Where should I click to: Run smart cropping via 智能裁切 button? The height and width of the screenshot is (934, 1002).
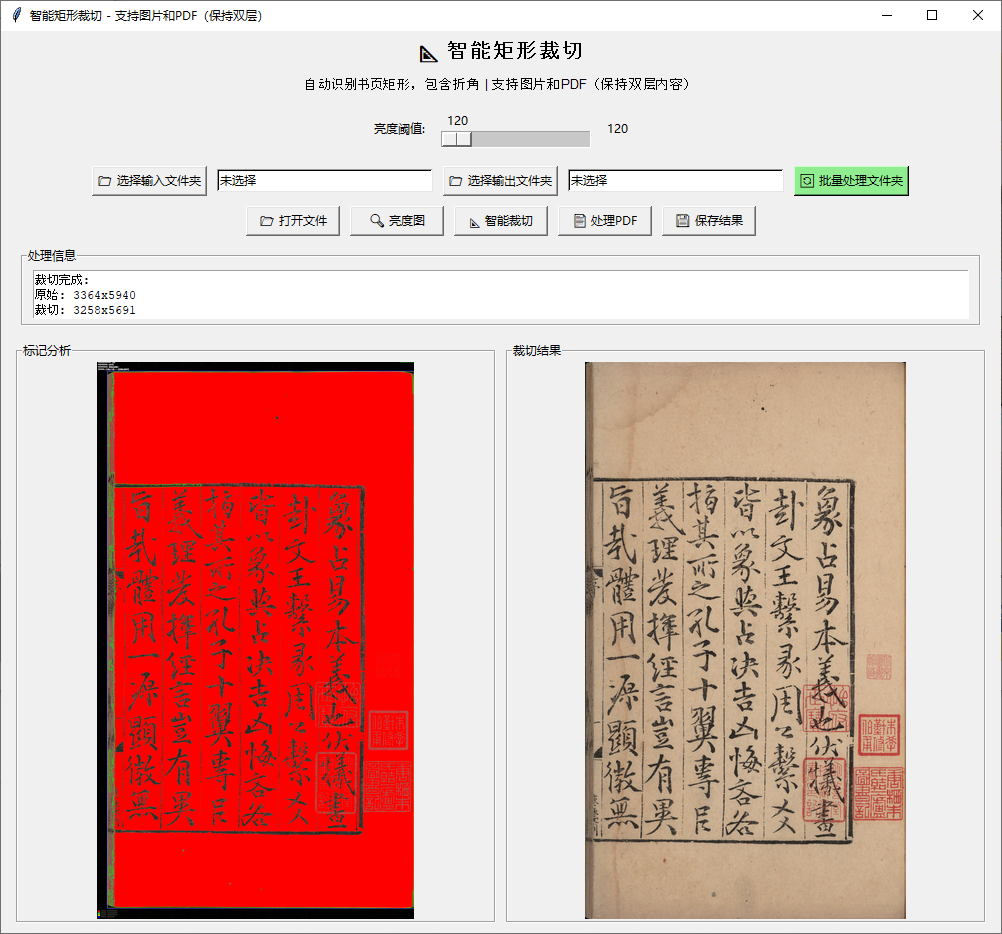[500, 220]
